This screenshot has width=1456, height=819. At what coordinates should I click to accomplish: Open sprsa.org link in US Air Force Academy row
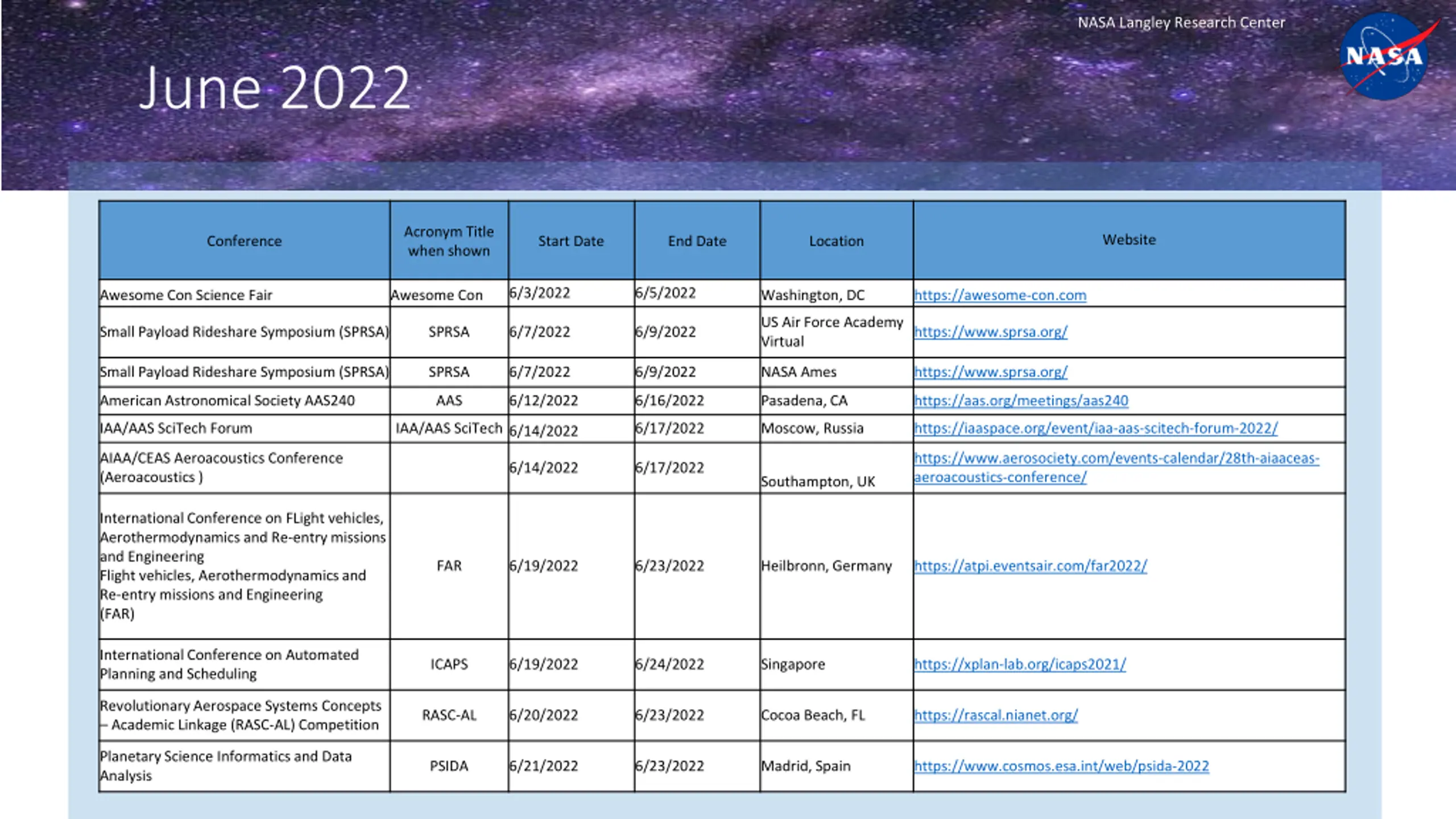(990, 332)
